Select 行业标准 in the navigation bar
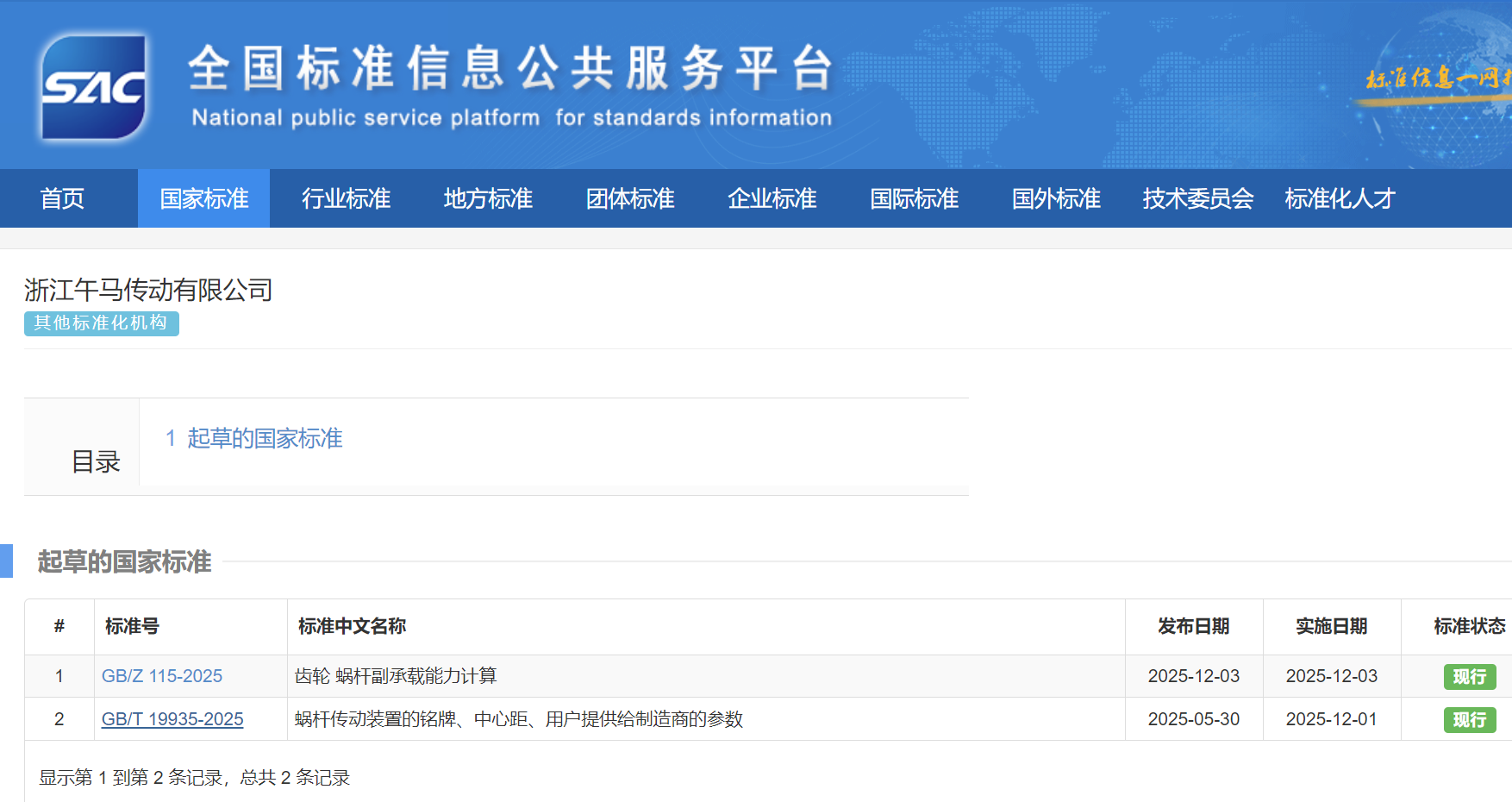The width and height of the screenshot is (1512, 802). coord(346,199)
